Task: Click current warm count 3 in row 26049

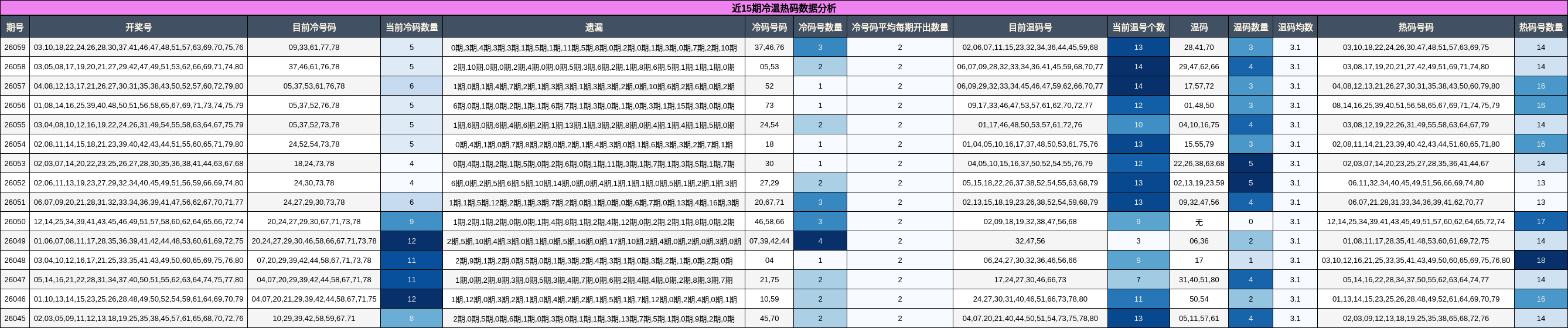Action: 1138,241
